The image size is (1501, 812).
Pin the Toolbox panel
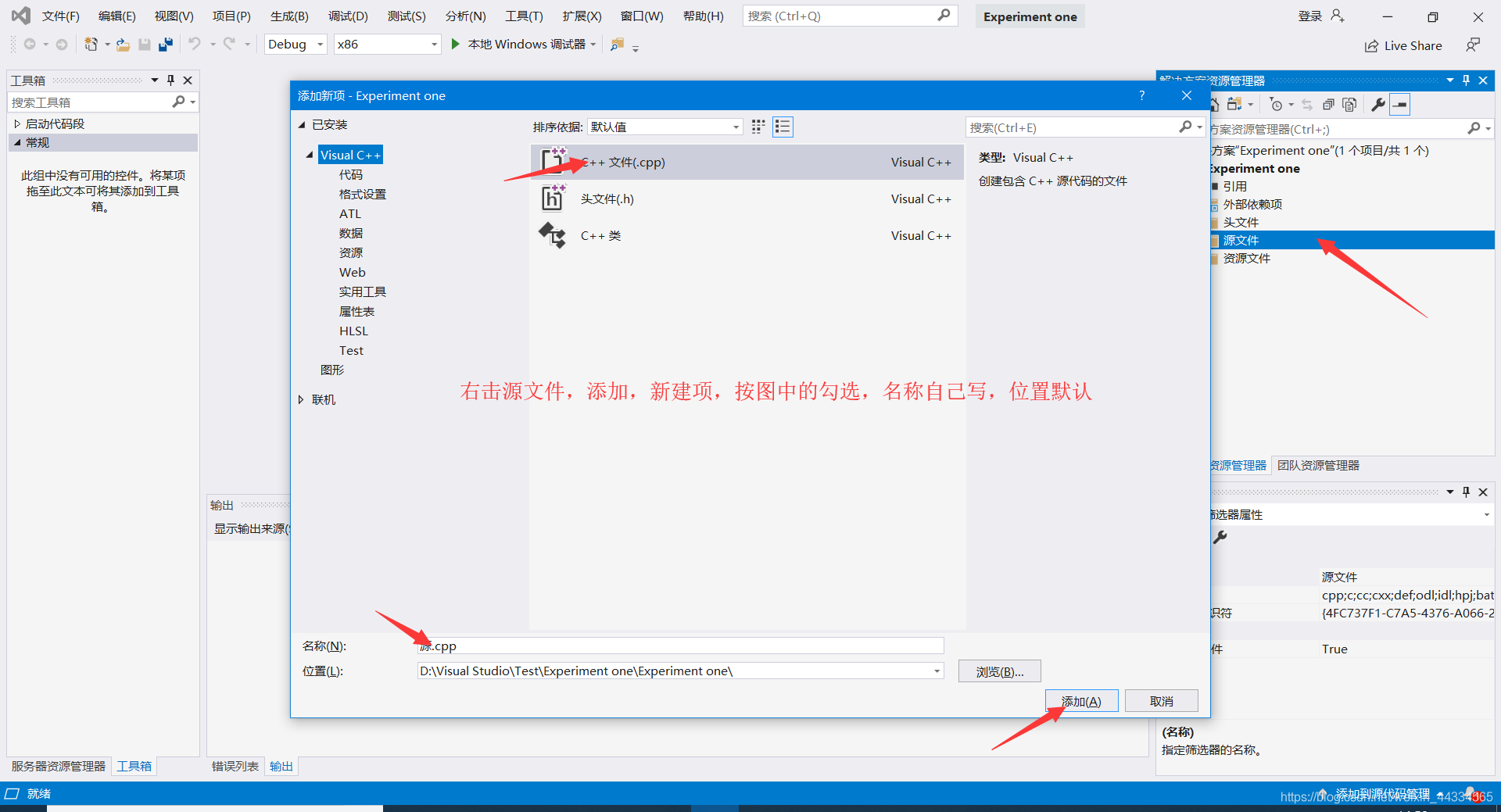[170, 80]
